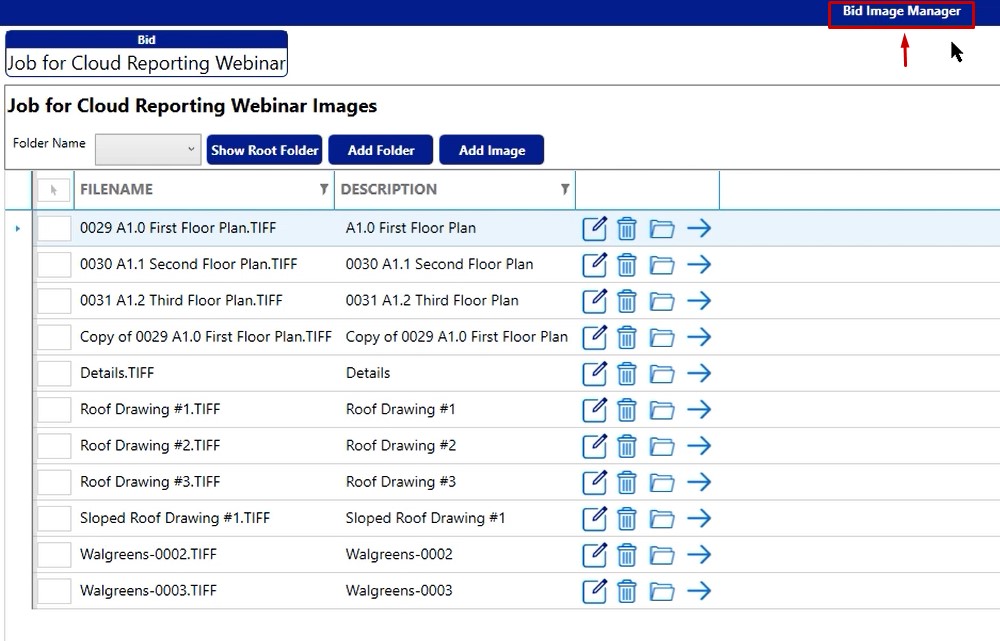
Task: Click arrow icon for Roof Drawing #3.TIFF
Action: click(699, 482)
